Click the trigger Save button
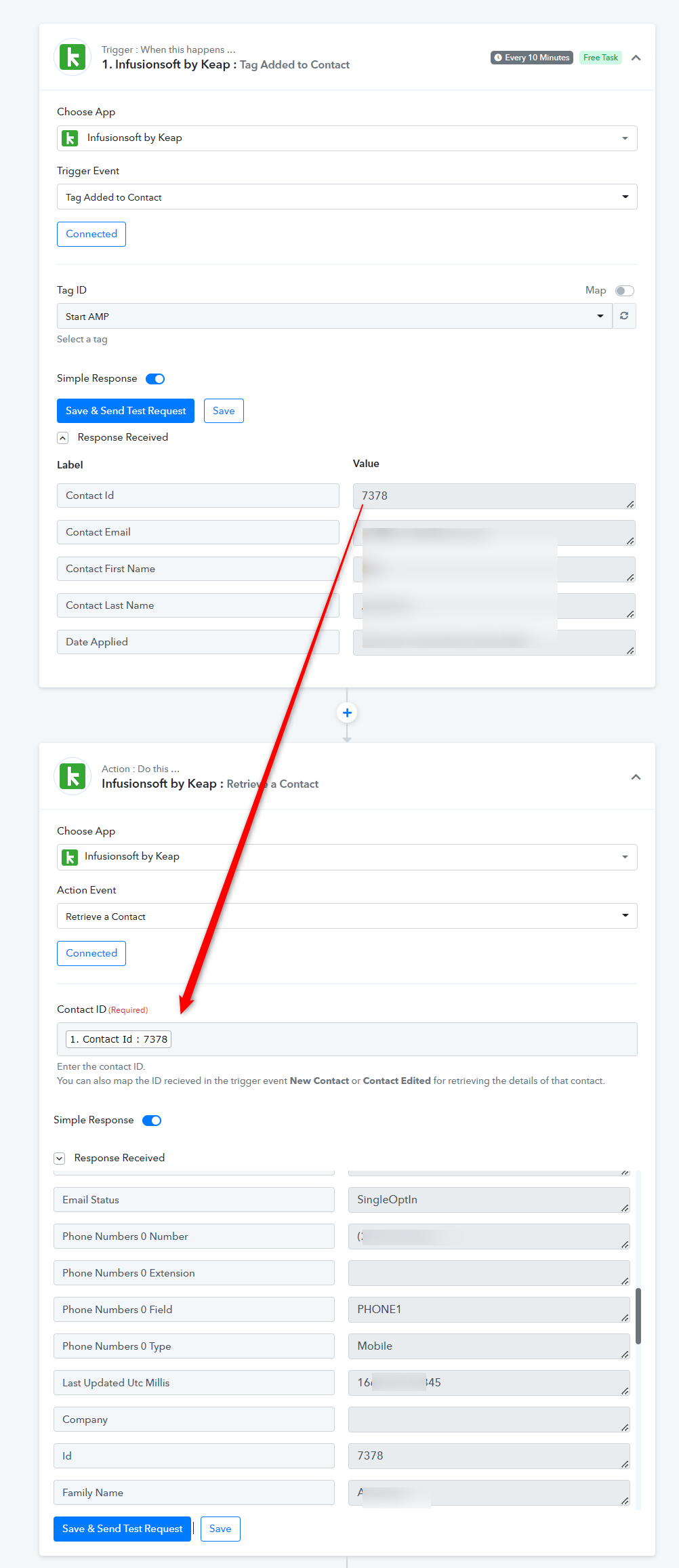This screenshot has width=679, height=1568. click(224, 411)
